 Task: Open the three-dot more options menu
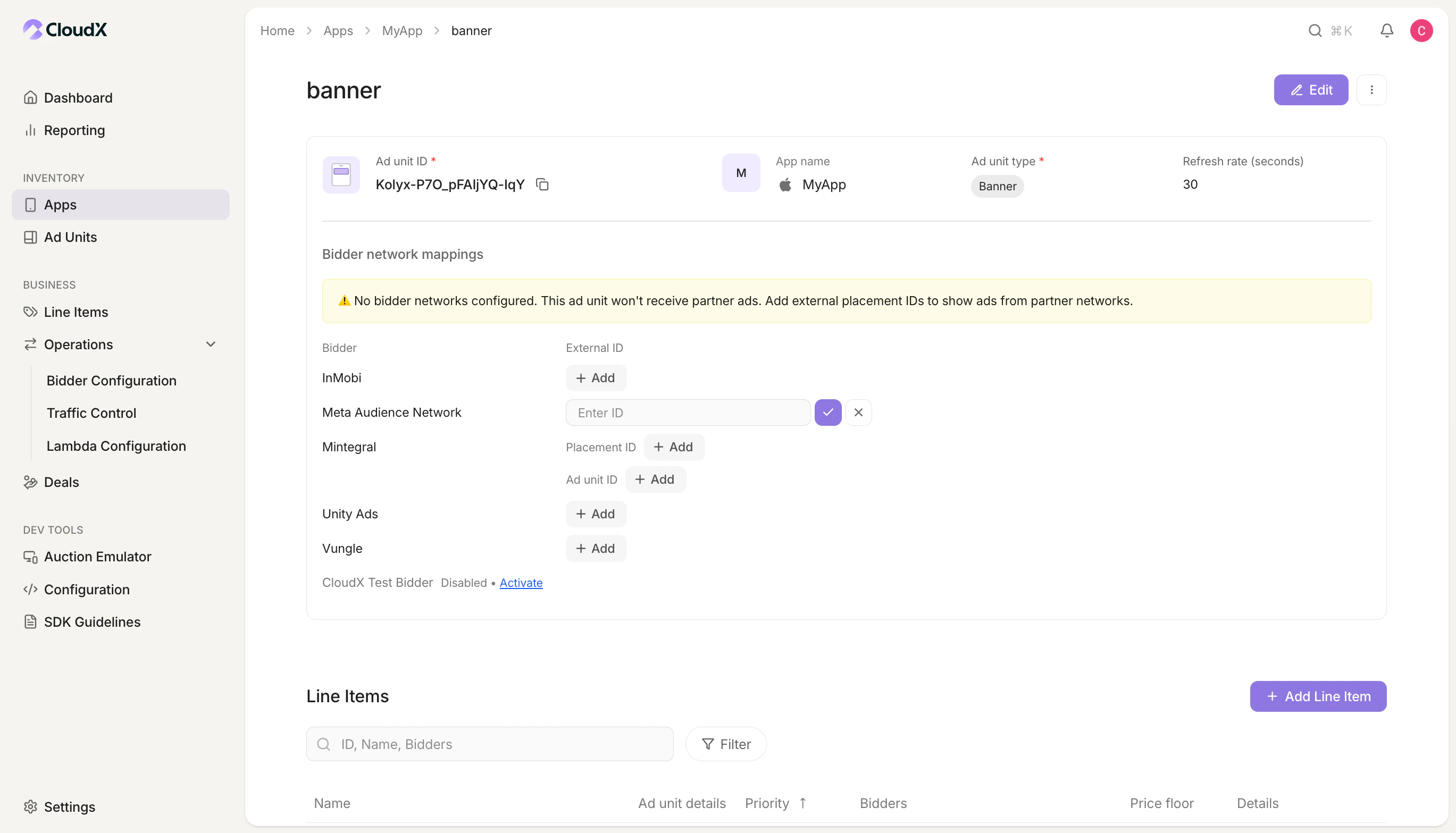[x=1371, y=90]
